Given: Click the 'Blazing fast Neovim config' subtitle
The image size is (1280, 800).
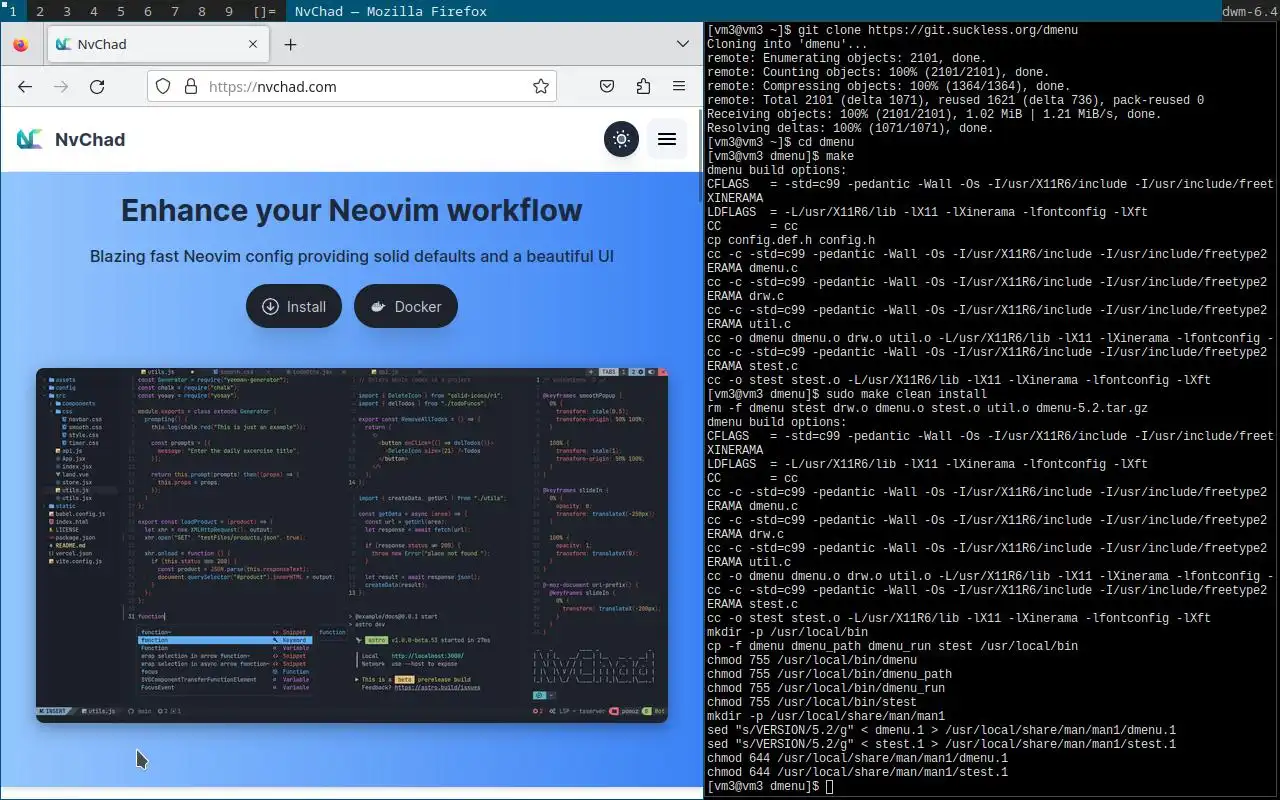Looking at the screenshot, I should (x=352, y=256).
